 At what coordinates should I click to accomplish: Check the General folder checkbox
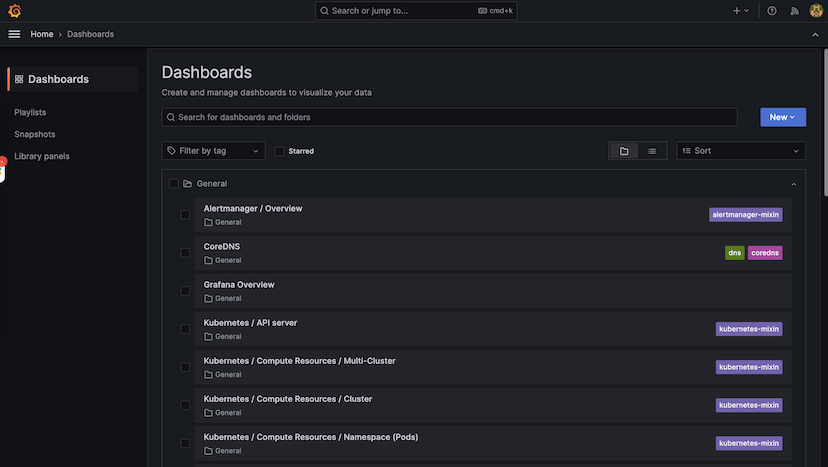click(x=173, y=184)
